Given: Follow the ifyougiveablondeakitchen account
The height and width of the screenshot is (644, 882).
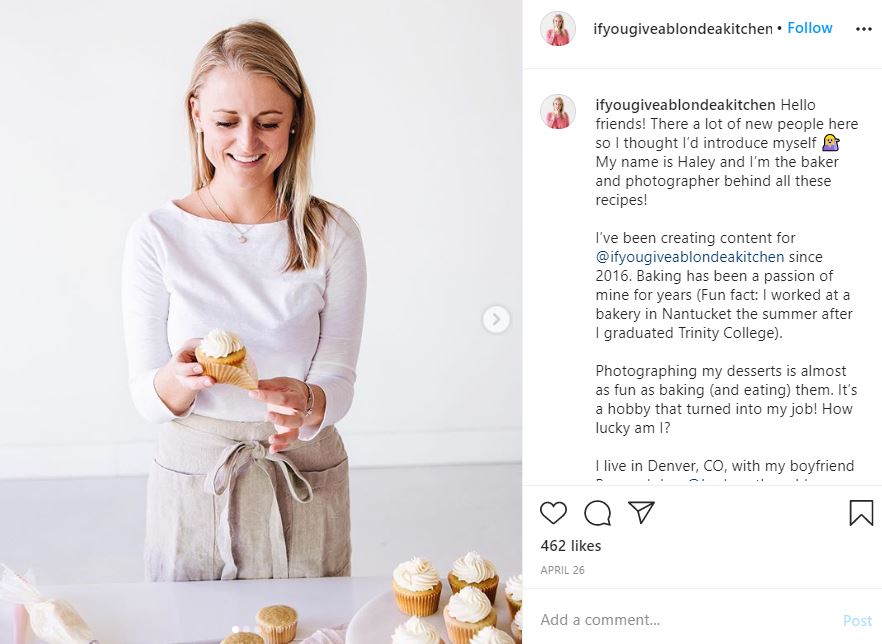Looking at the screenshot, I should point(809,28).
